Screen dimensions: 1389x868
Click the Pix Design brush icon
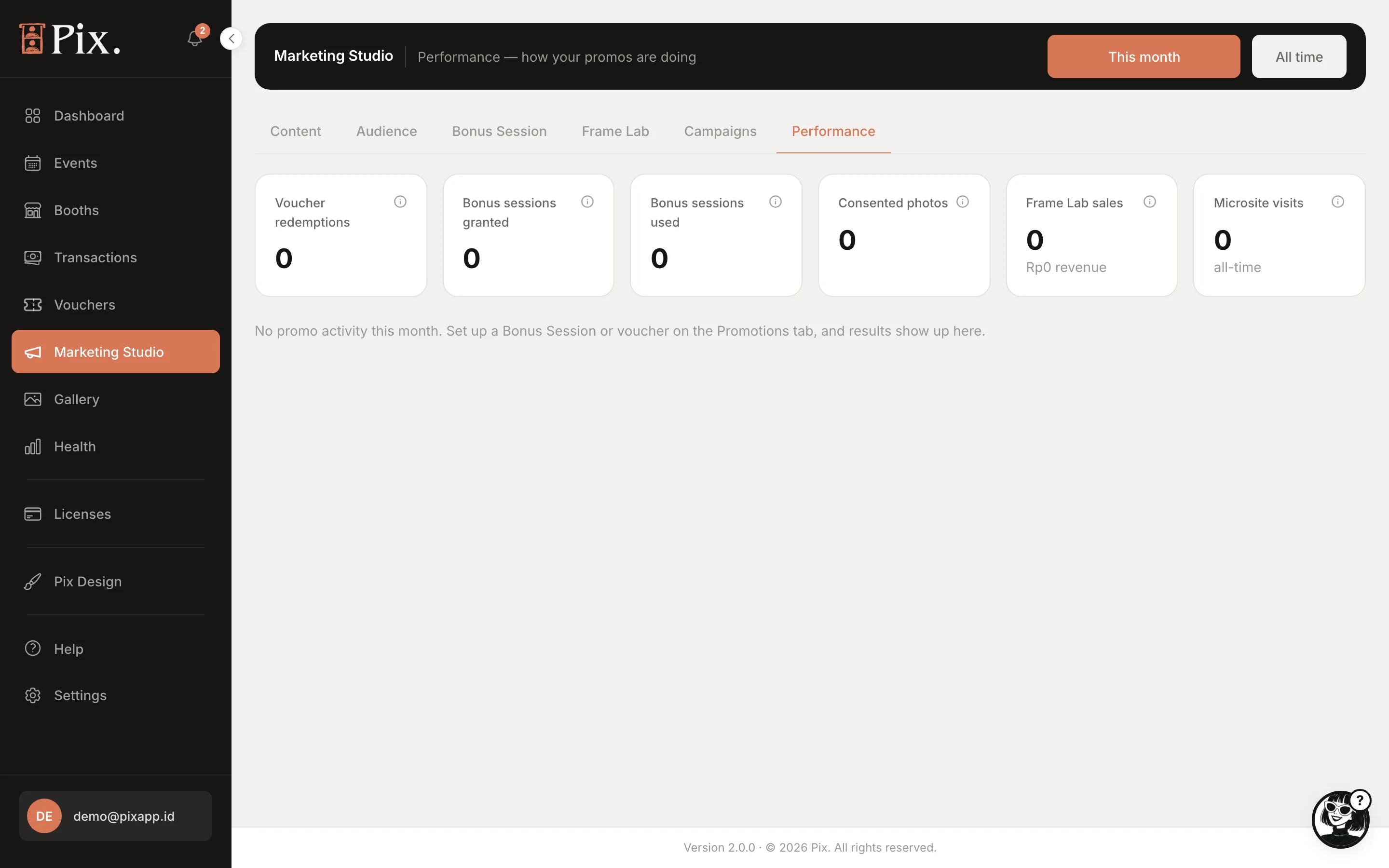(33, 582)
